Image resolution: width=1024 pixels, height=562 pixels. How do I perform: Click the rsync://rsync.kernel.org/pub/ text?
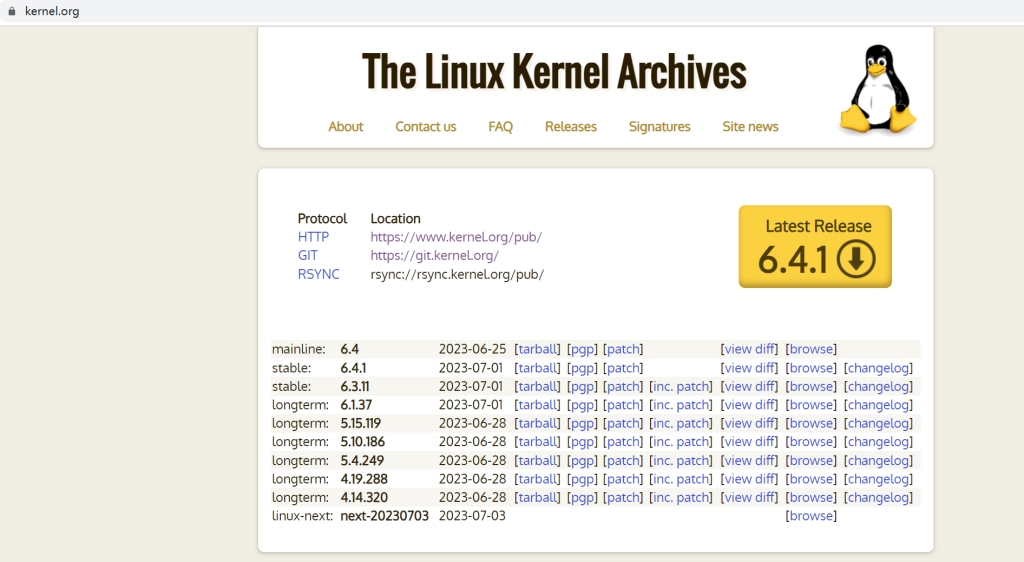pos(457,274)
